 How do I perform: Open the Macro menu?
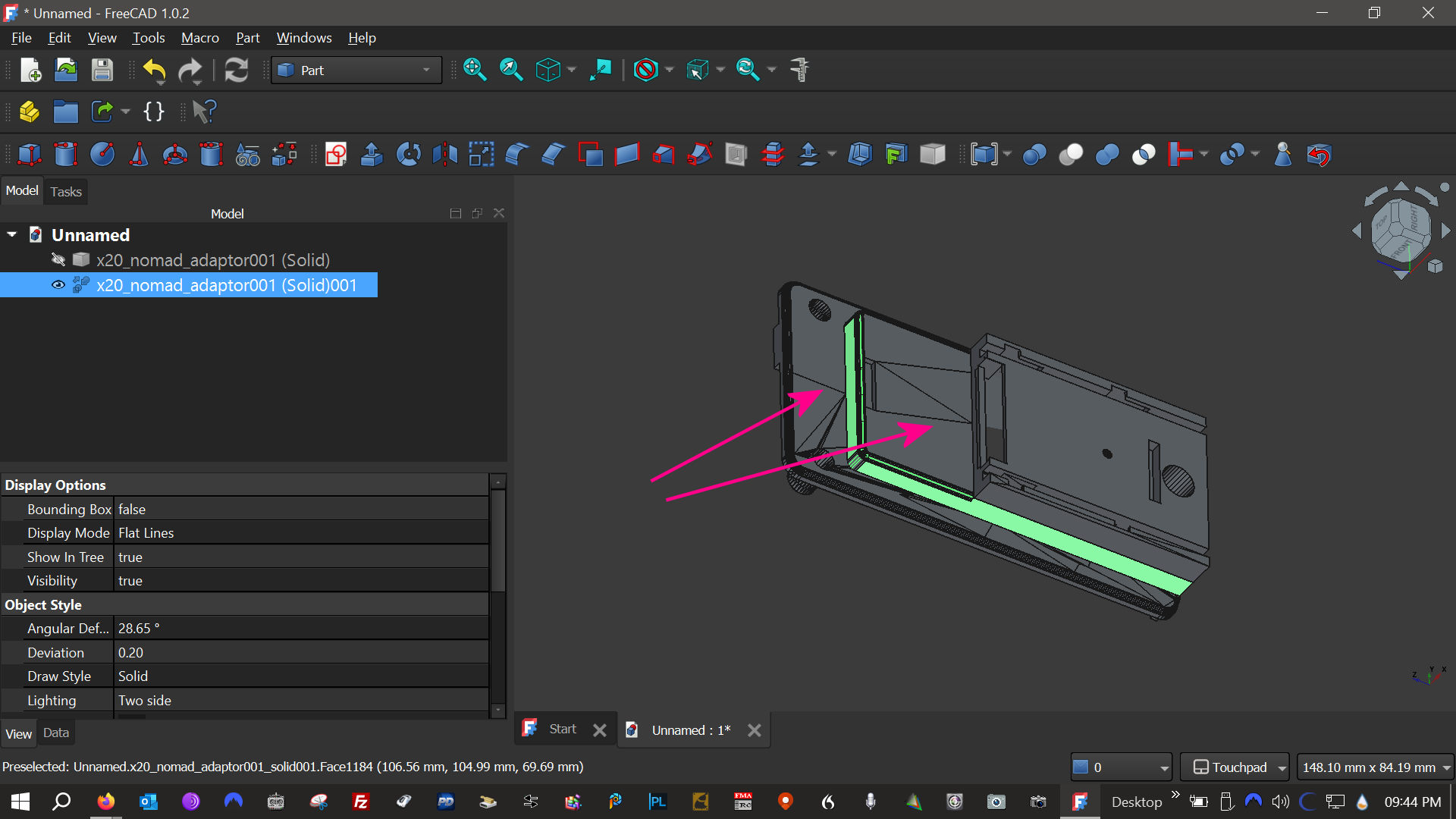(x=199, y=38)
